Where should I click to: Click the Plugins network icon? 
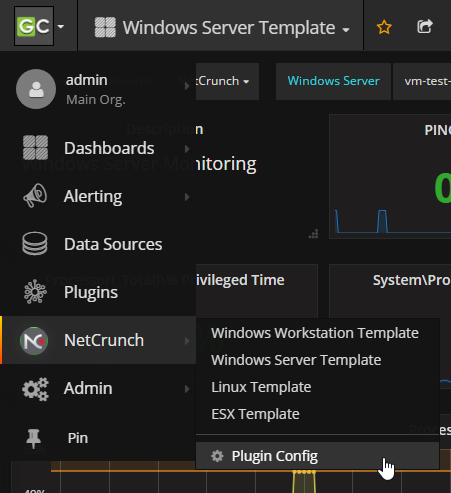[35, 292]
